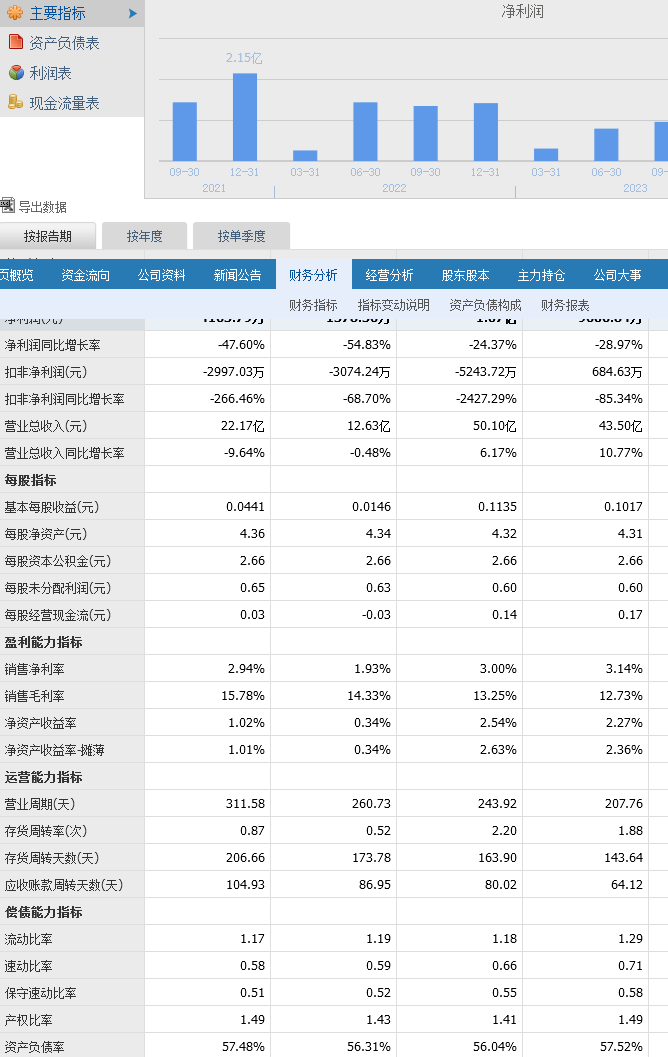Click the value 684.63万 in the table
Image resolution: width=668 pixels, height=1057 pixels.
point(617,372)
